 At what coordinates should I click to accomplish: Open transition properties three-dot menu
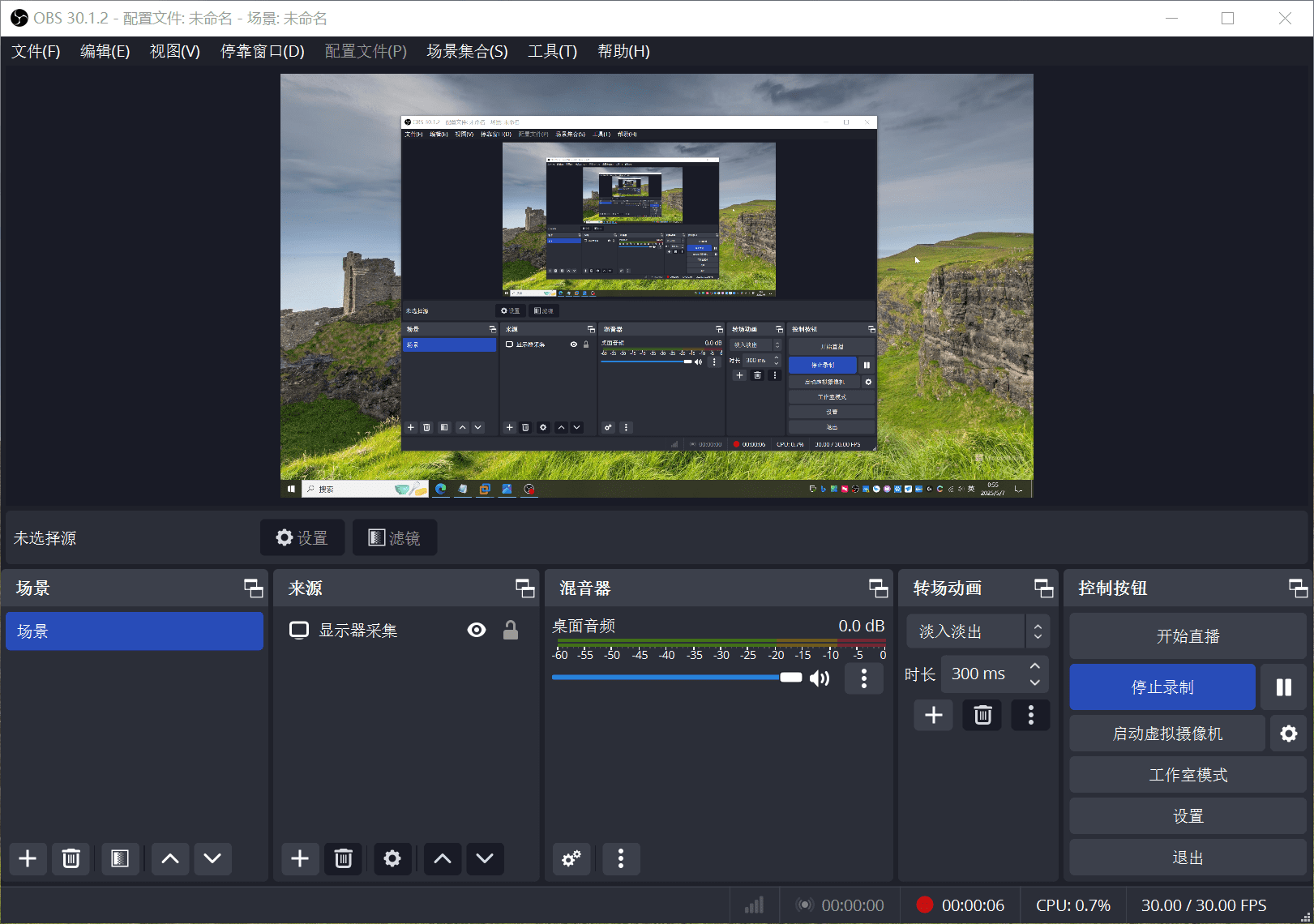(1031, 715)
